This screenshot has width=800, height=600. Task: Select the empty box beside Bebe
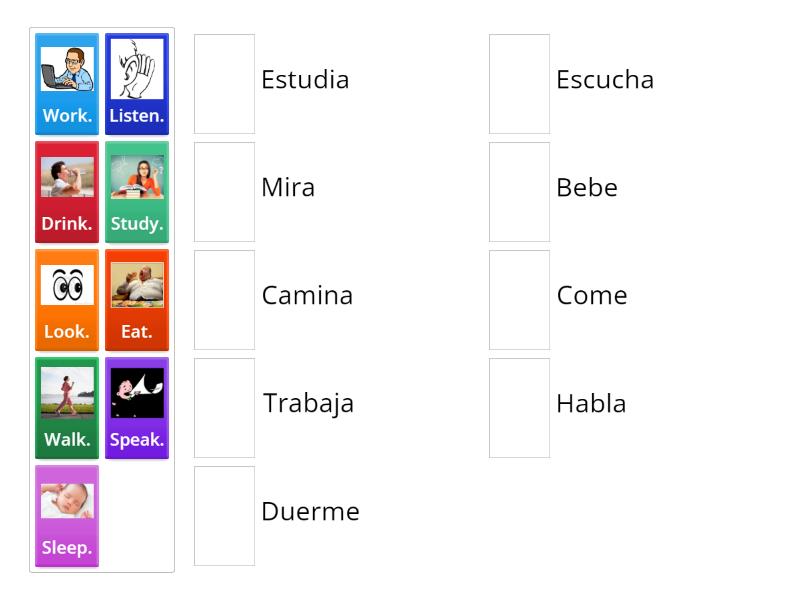point(519,192)
